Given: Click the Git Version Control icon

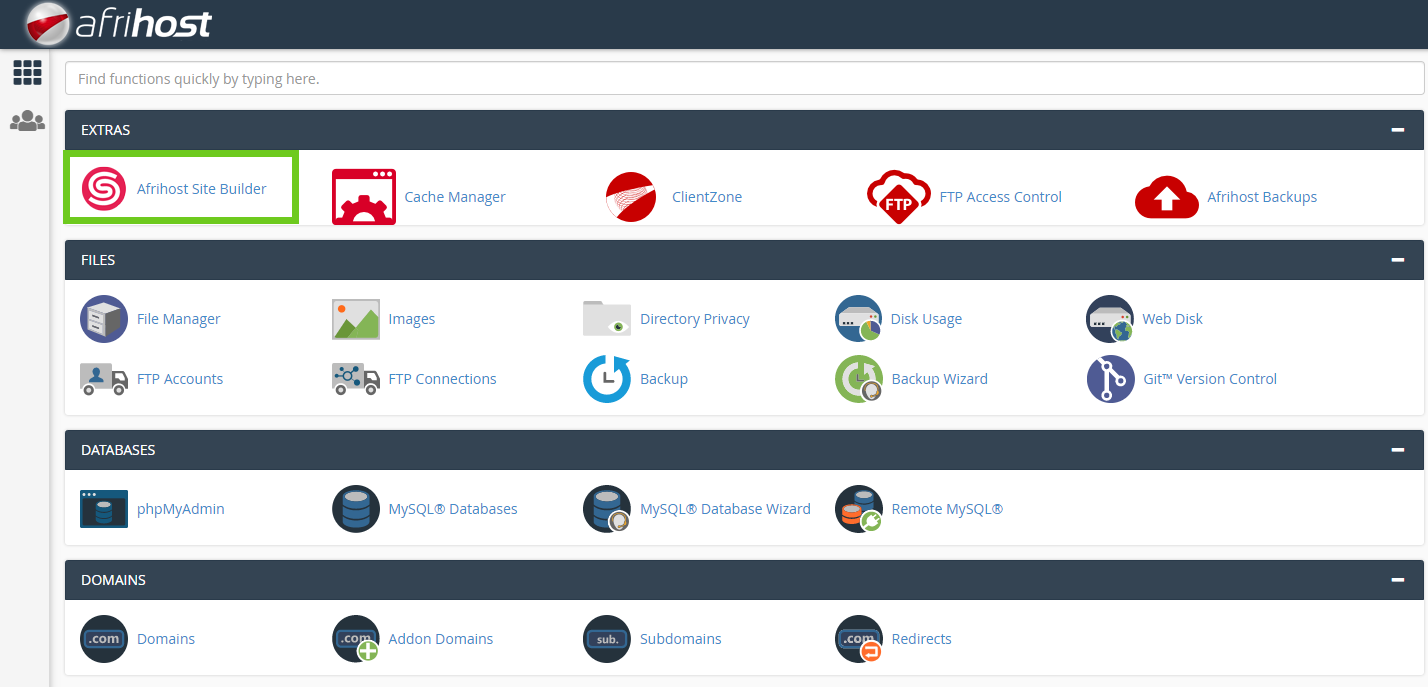Looking at the screenshot, I should 1110,379.
